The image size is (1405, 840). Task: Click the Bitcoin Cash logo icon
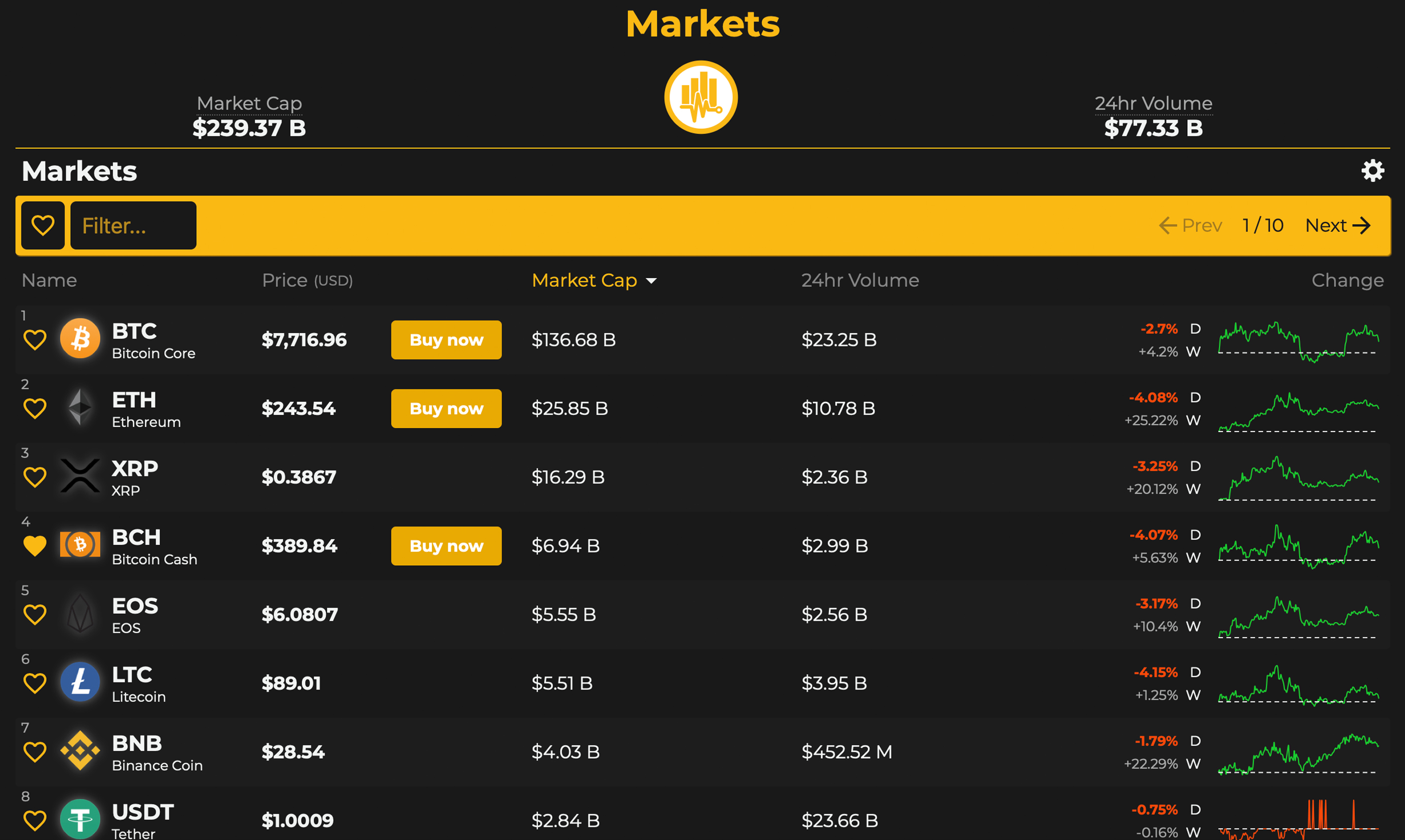80,545
